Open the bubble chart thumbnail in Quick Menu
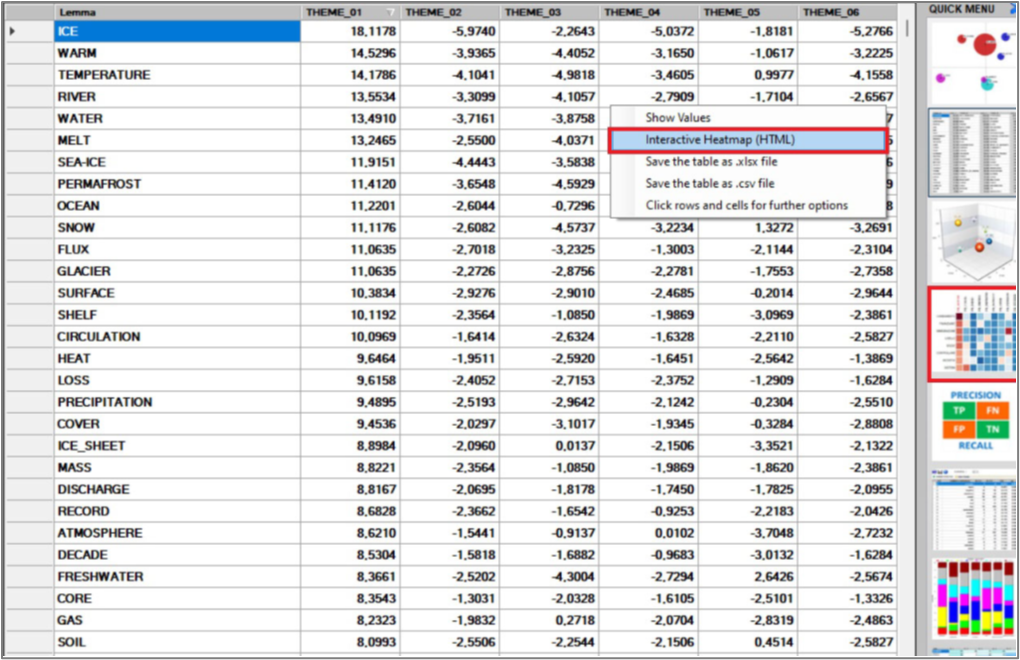This screenshot has height=660, width=1020. 970,60
